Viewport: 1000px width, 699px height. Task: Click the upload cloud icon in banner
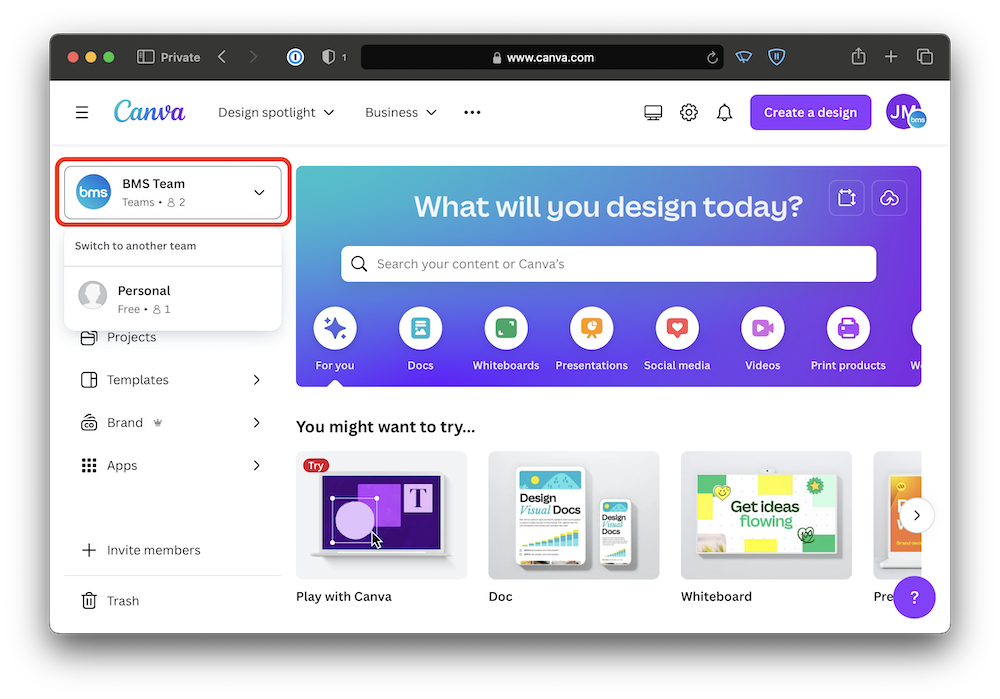[889, 198]
